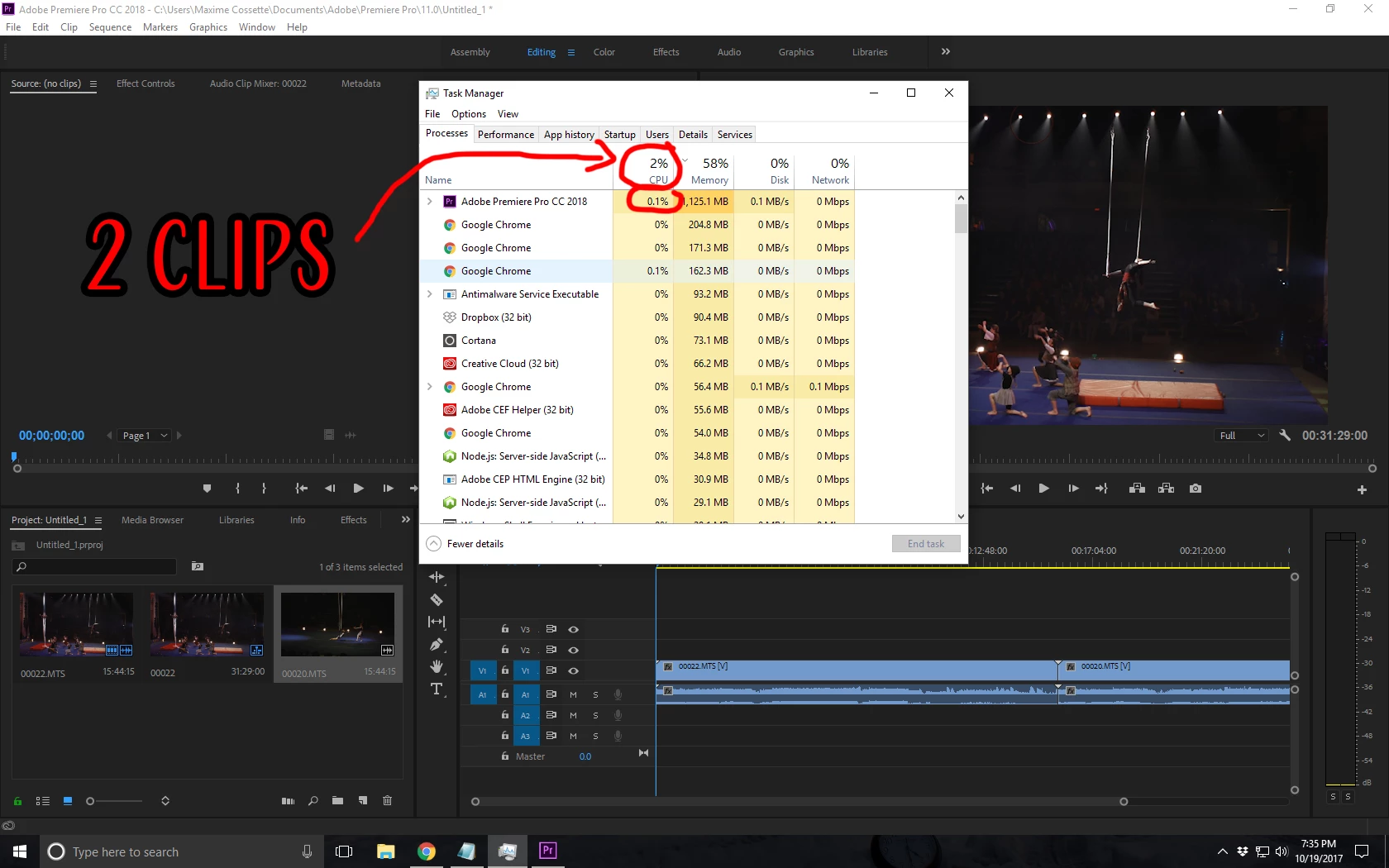The image size is (1389, 868).
Task: Open Google Chrome from the taskbar
Action: point(427,851)
